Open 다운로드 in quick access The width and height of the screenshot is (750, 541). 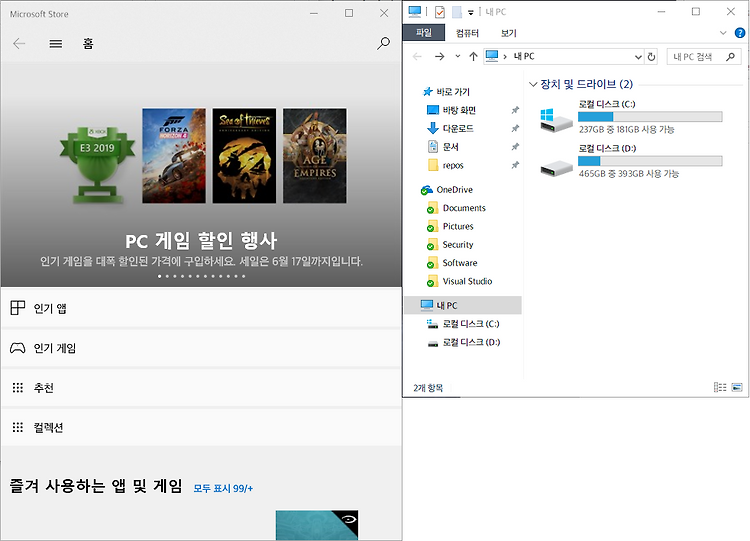[458, 128]
